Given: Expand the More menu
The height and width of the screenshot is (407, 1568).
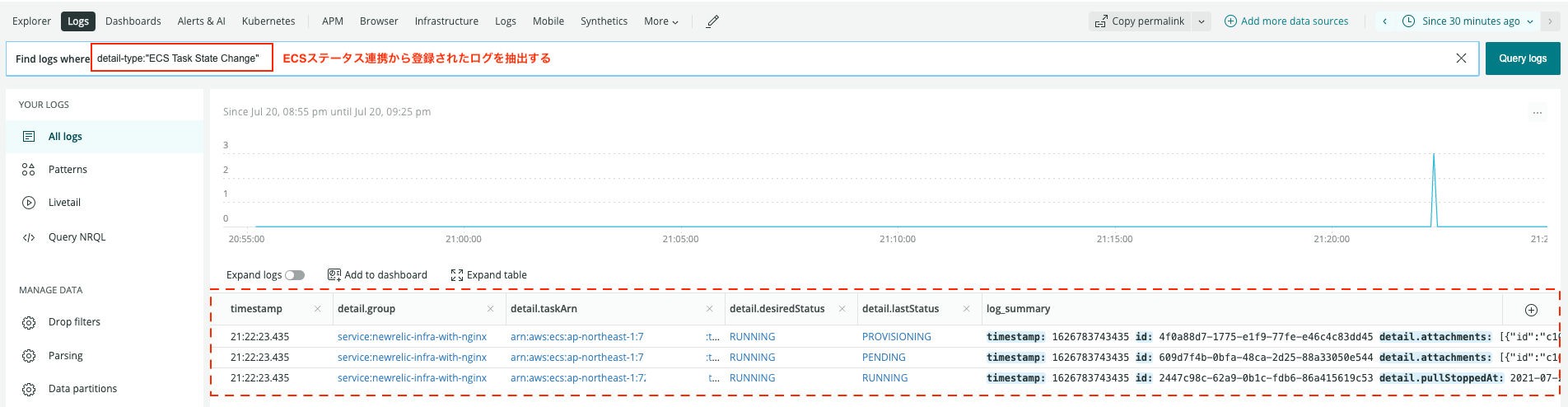Looking at the screenshot, I should coord(661,21).
